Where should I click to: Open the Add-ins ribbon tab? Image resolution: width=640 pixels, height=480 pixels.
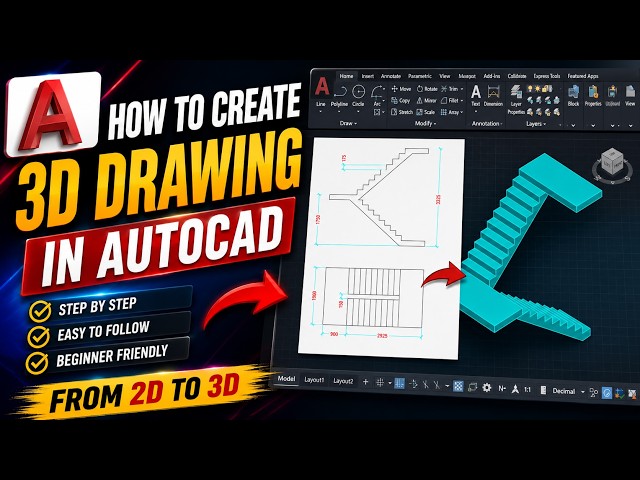coord(491,76)
